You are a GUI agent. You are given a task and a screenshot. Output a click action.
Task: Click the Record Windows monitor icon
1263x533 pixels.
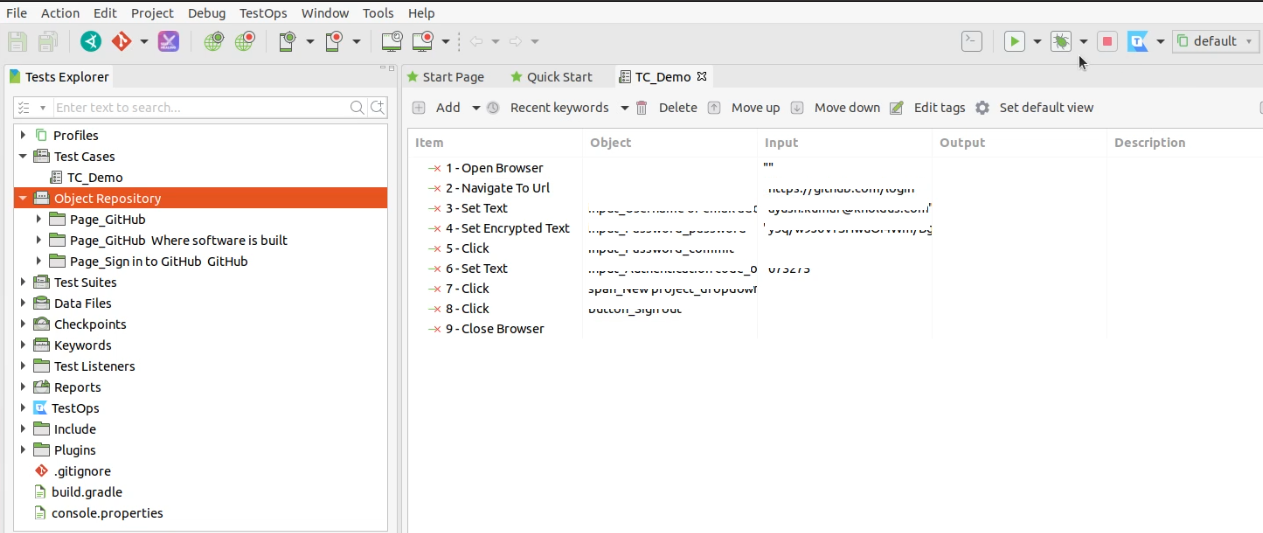click(424, 42)
